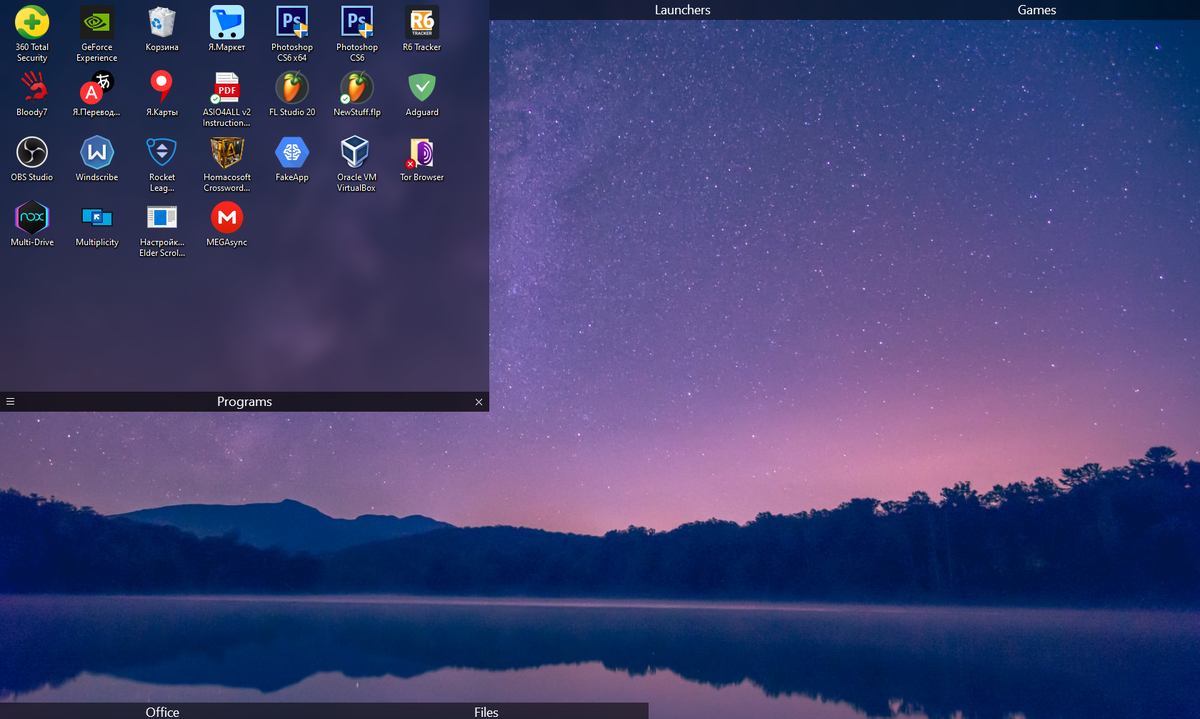Expand the Games fence
The height and width of the screenshot is (719, 1200).
coord(1037,10)
